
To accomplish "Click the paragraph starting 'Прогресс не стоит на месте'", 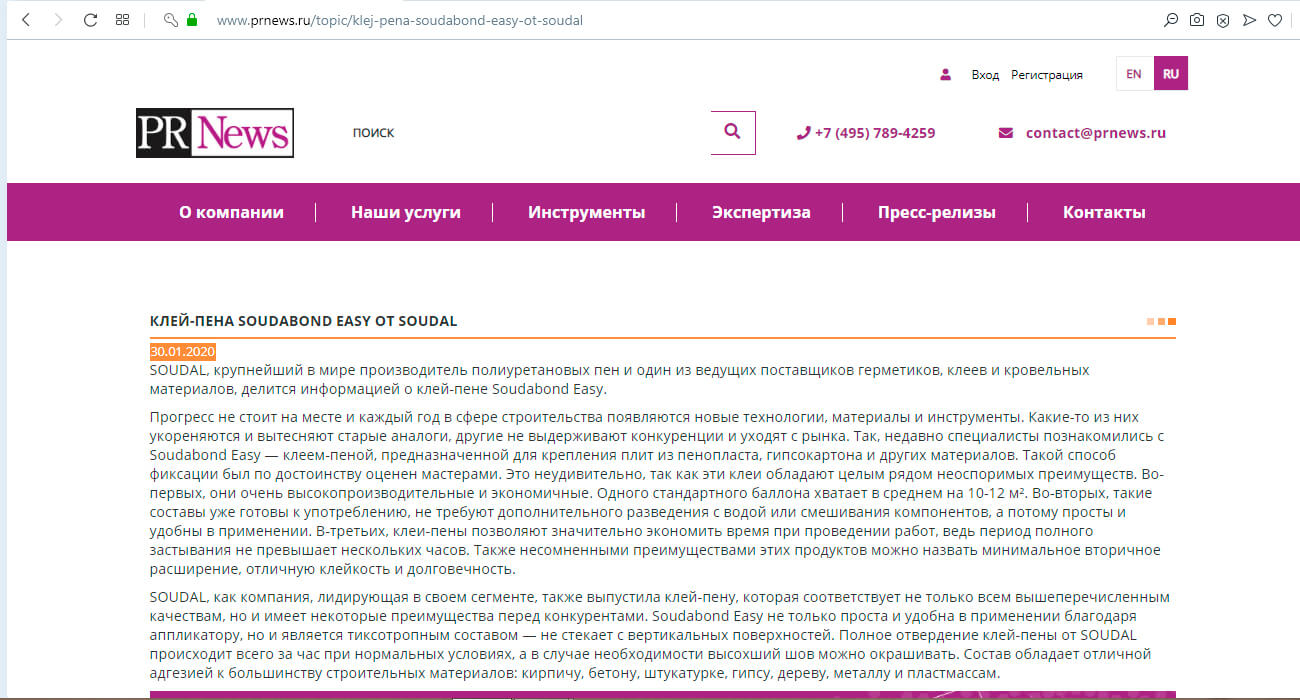I will coord(658,493).
